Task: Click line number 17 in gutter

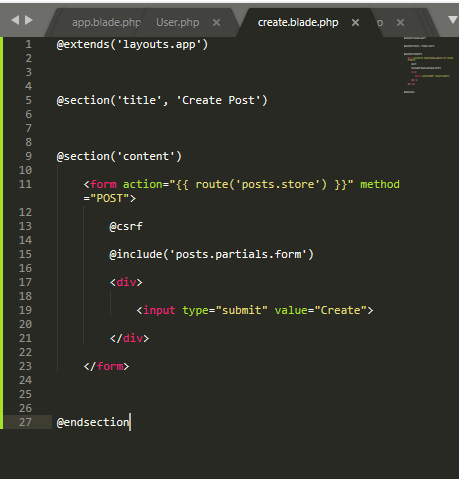Action: [x=25, y=282]
